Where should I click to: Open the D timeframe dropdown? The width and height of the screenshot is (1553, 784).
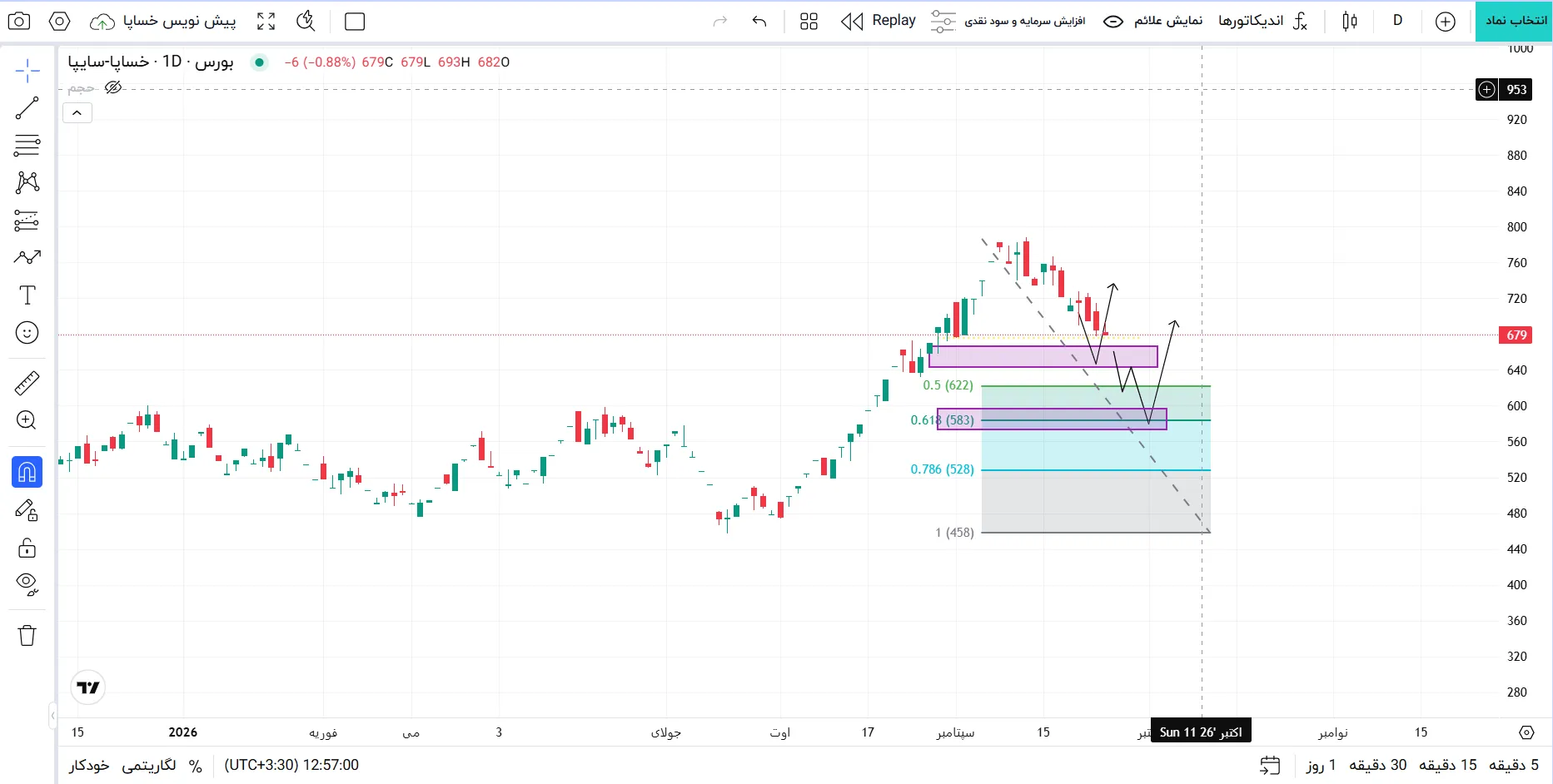[x=1397, y=21]
